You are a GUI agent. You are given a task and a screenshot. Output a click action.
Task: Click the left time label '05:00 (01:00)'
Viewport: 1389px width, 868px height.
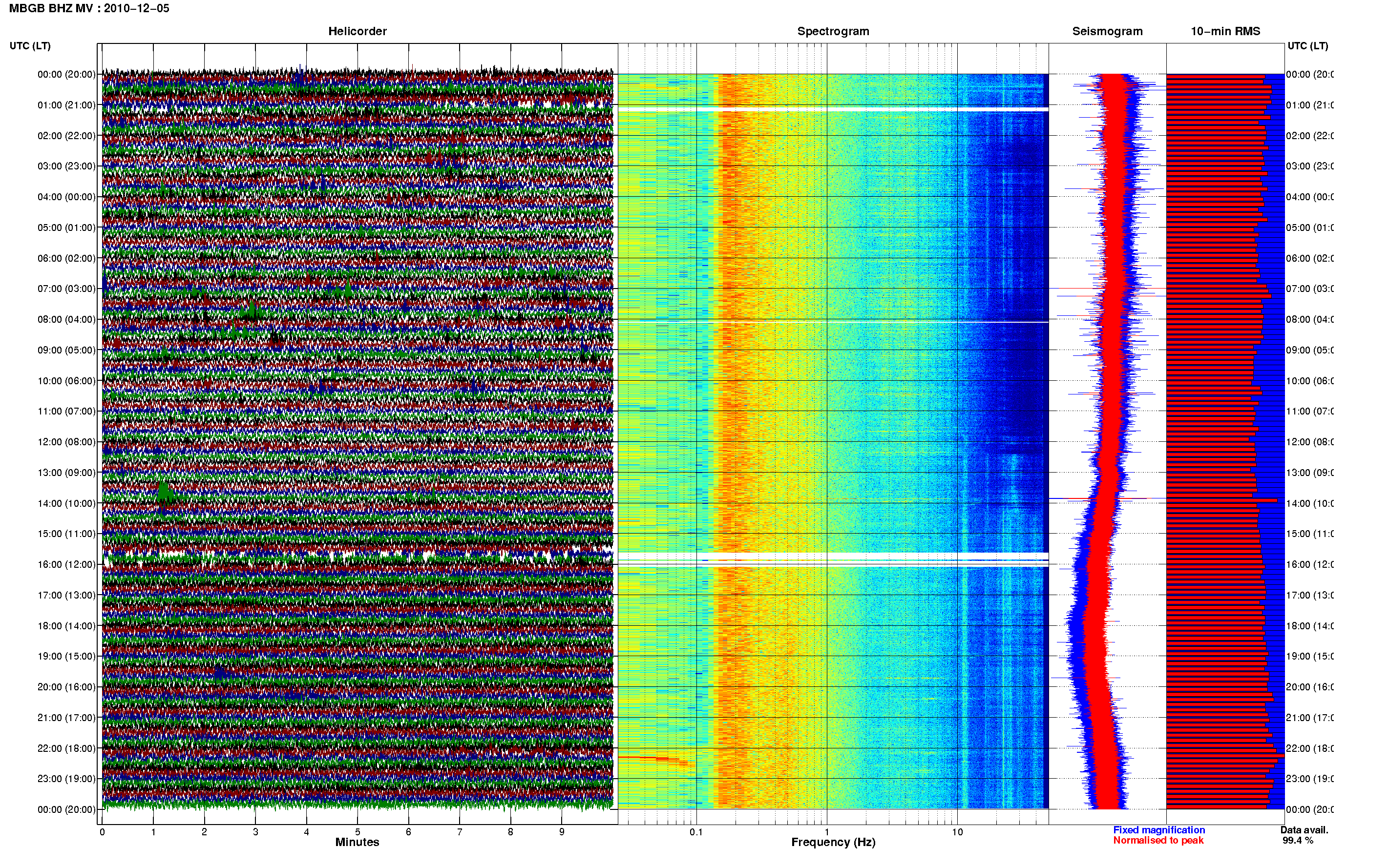(66, 227)
